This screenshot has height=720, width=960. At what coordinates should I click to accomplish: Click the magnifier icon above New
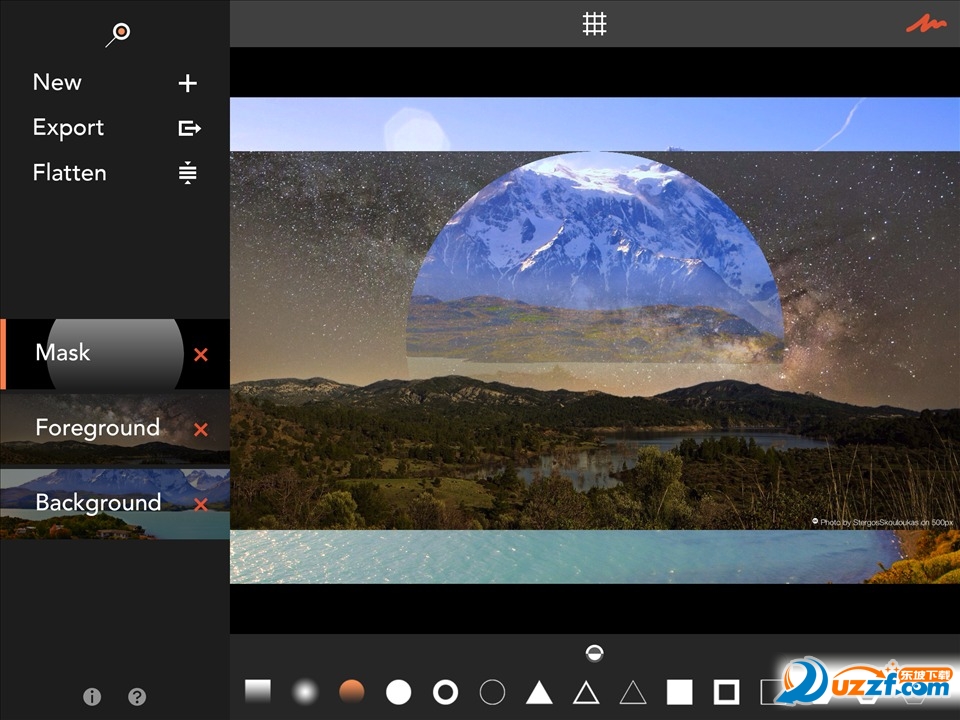point(119,34)
